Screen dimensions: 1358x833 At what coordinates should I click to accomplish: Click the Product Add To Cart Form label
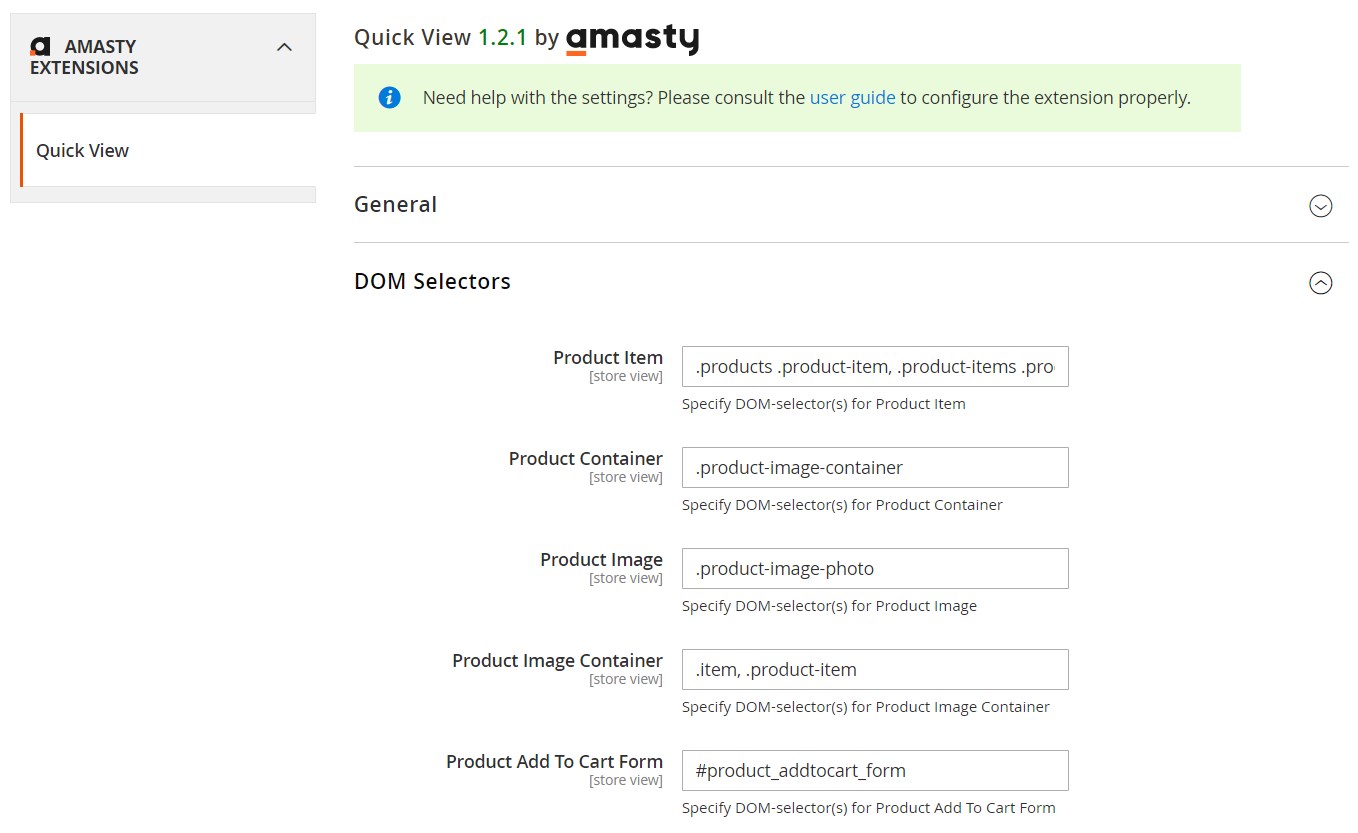point(554,762)
